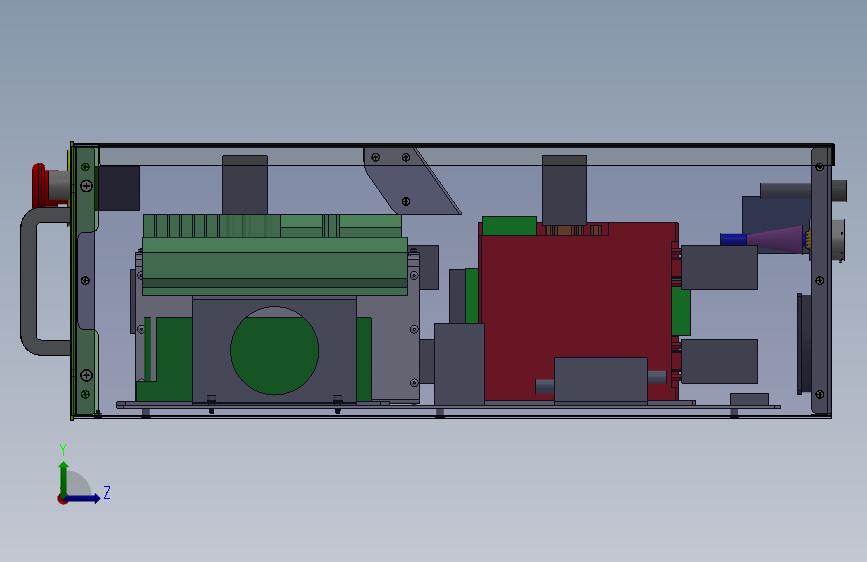Select the red emergency stop knob

point(40,185)
